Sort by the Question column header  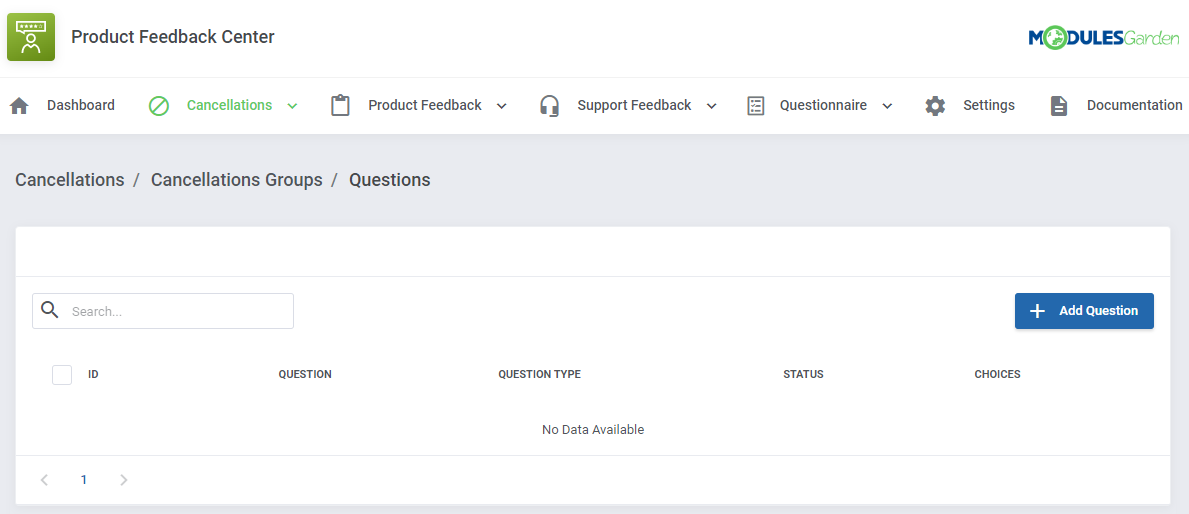point(305,375)
